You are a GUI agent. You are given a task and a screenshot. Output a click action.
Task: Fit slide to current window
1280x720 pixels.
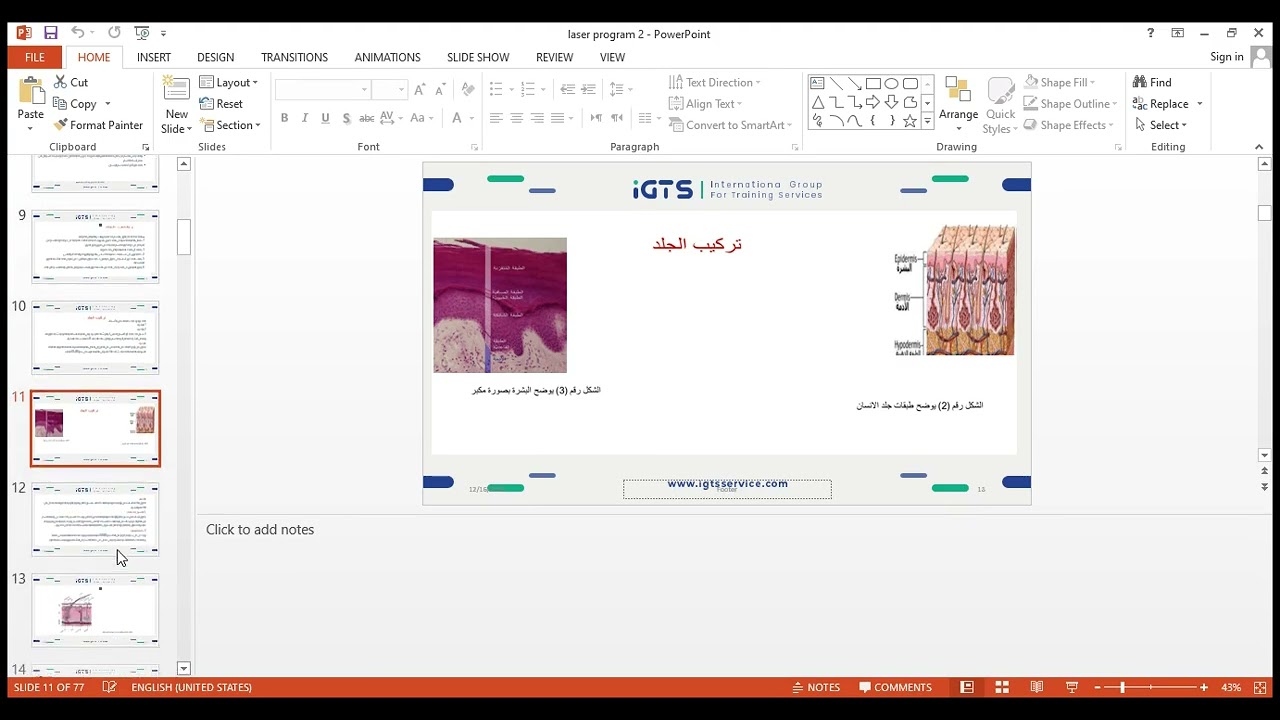[x=1260, y=687]
